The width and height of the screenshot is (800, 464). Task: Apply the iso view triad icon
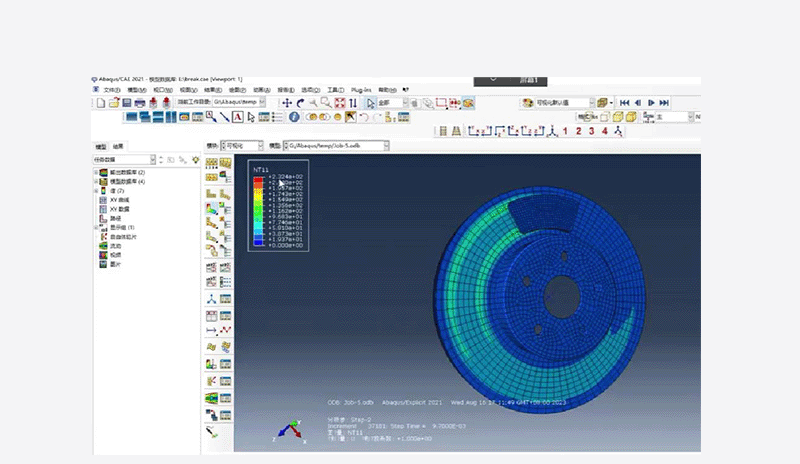617,131
